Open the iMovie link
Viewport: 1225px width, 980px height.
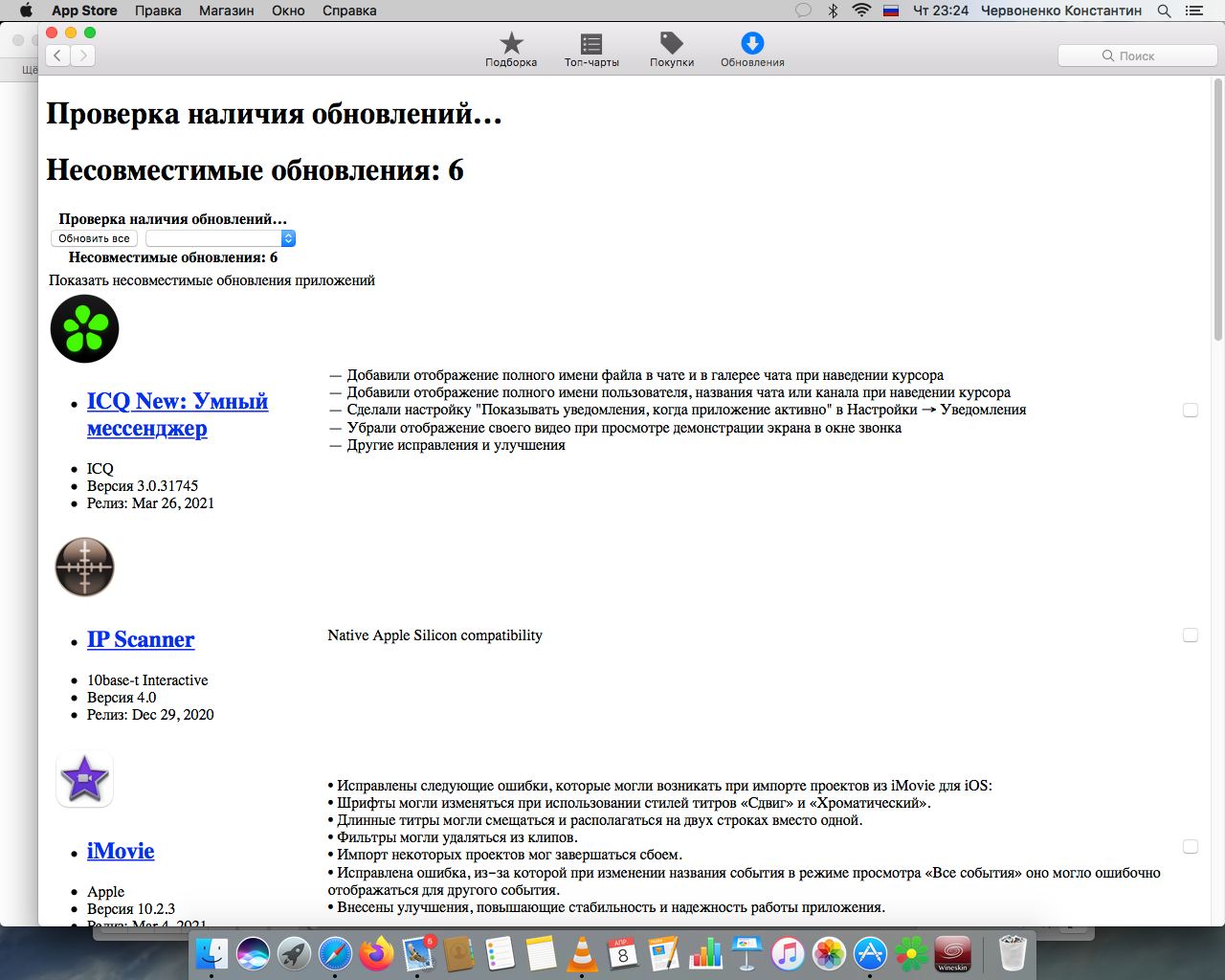click(121, 851)
